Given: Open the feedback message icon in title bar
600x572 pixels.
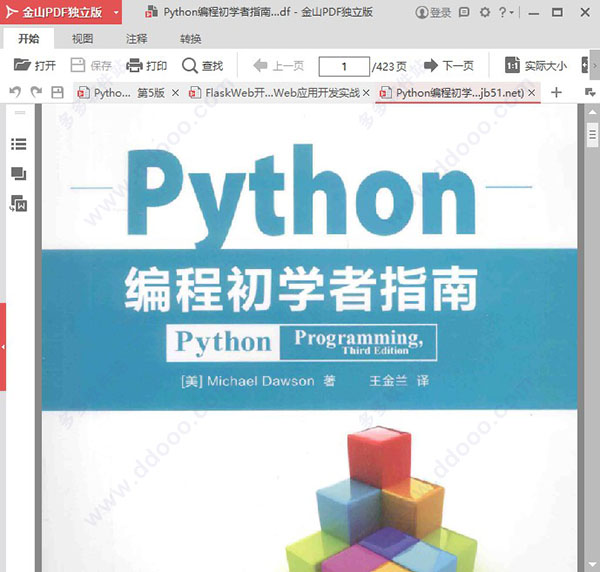Looking at the screenshot, I should coord(464,12).
